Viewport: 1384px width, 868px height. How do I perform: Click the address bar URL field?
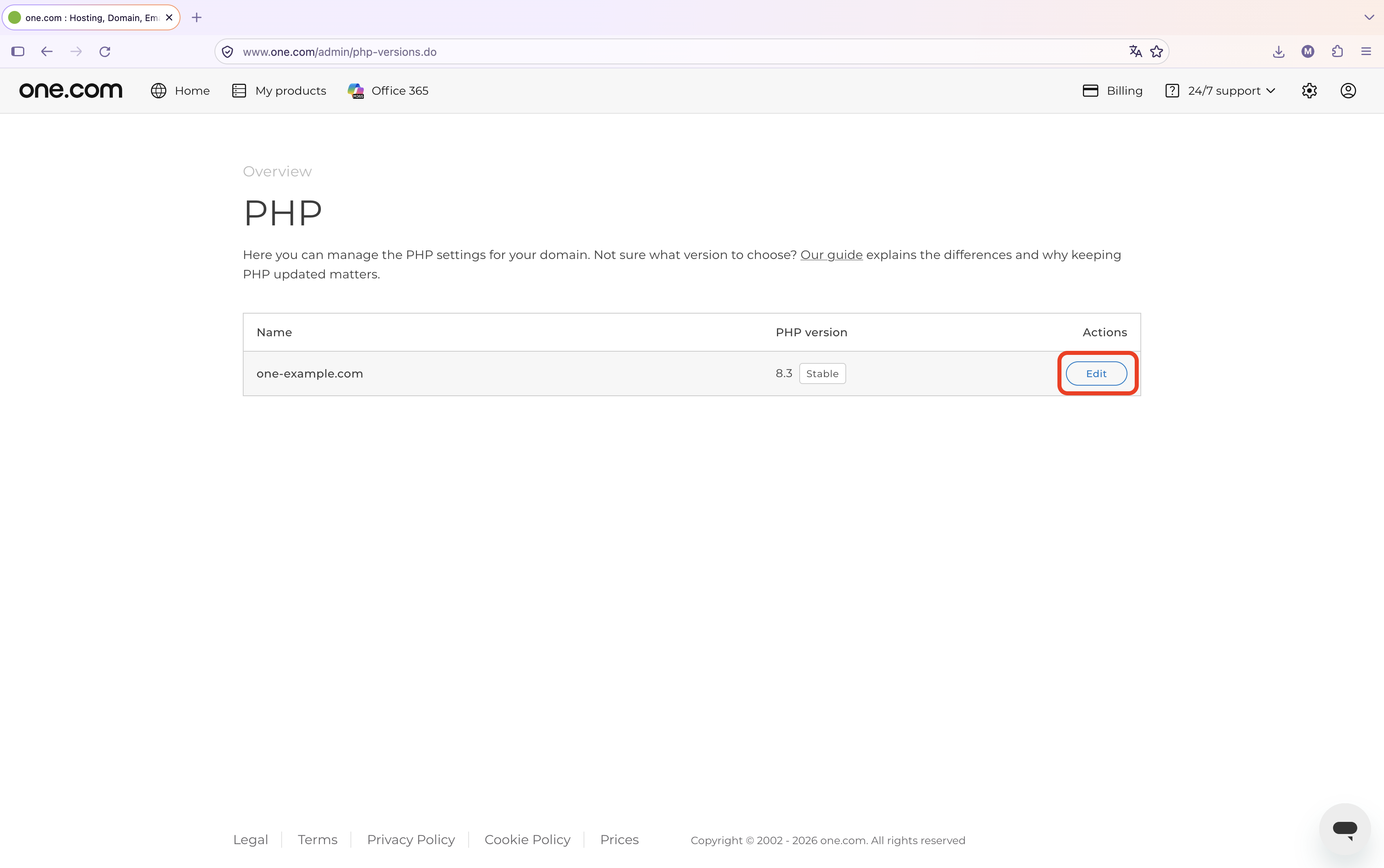point(692,52)
